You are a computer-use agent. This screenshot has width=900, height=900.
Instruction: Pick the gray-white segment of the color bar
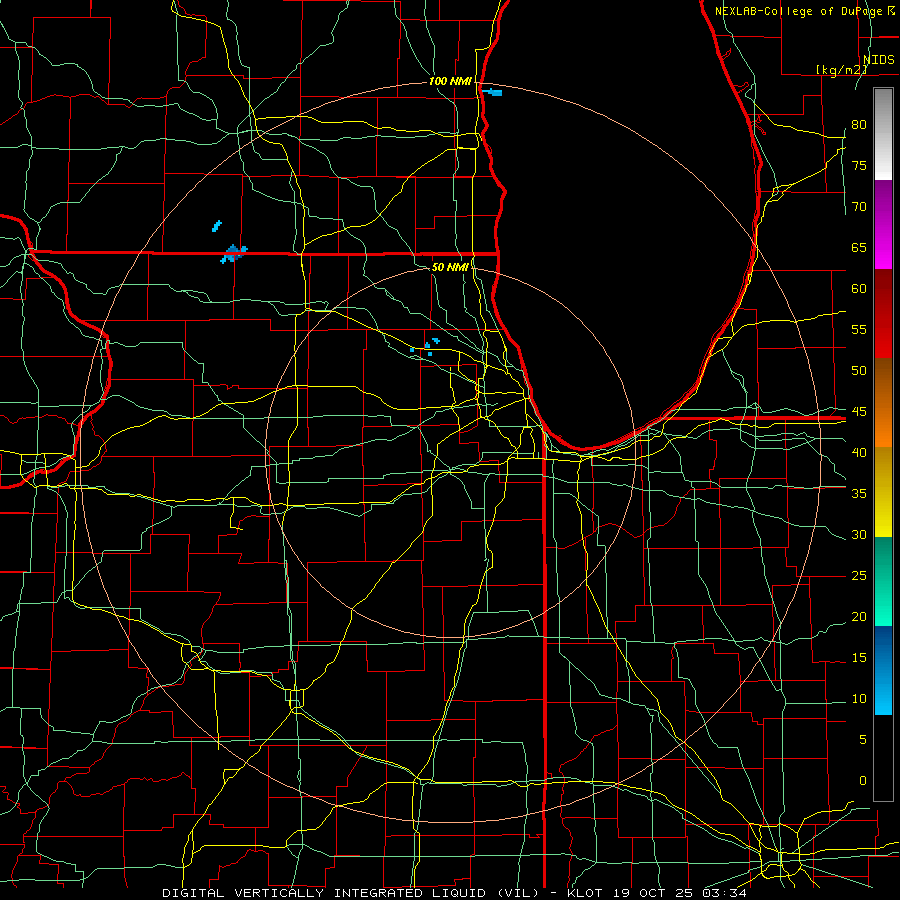tap(883, 134)
